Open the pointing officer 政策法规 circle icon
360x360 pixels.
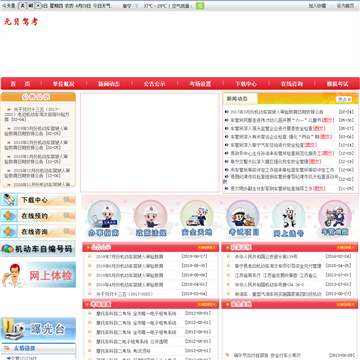click(150, 218)
